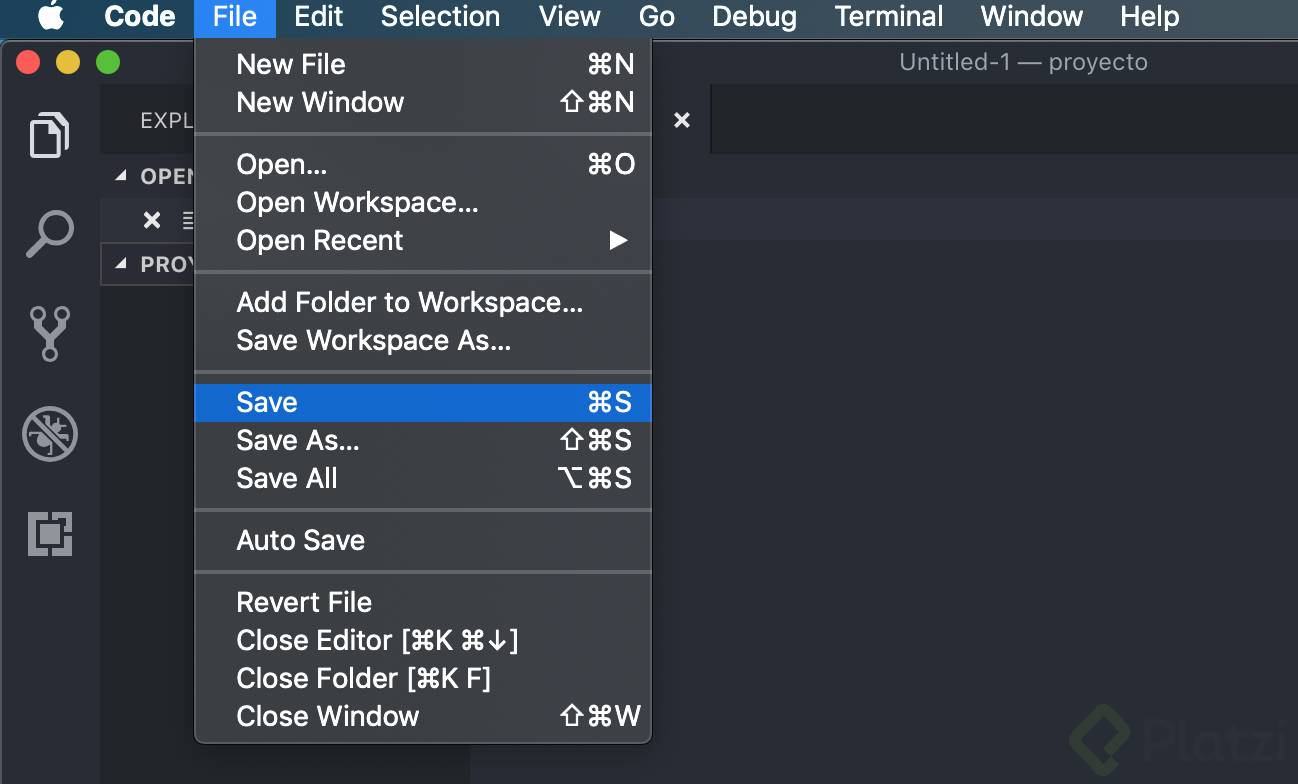Select Open Workspace... menu item
1298x784 pixels.
[x=423, y=202]
